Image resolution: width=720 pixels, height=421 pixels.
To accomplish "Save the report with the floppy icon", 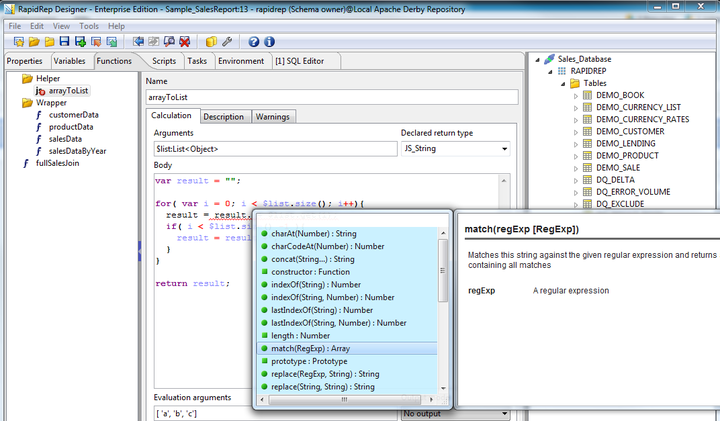I will tap(64, 42).
